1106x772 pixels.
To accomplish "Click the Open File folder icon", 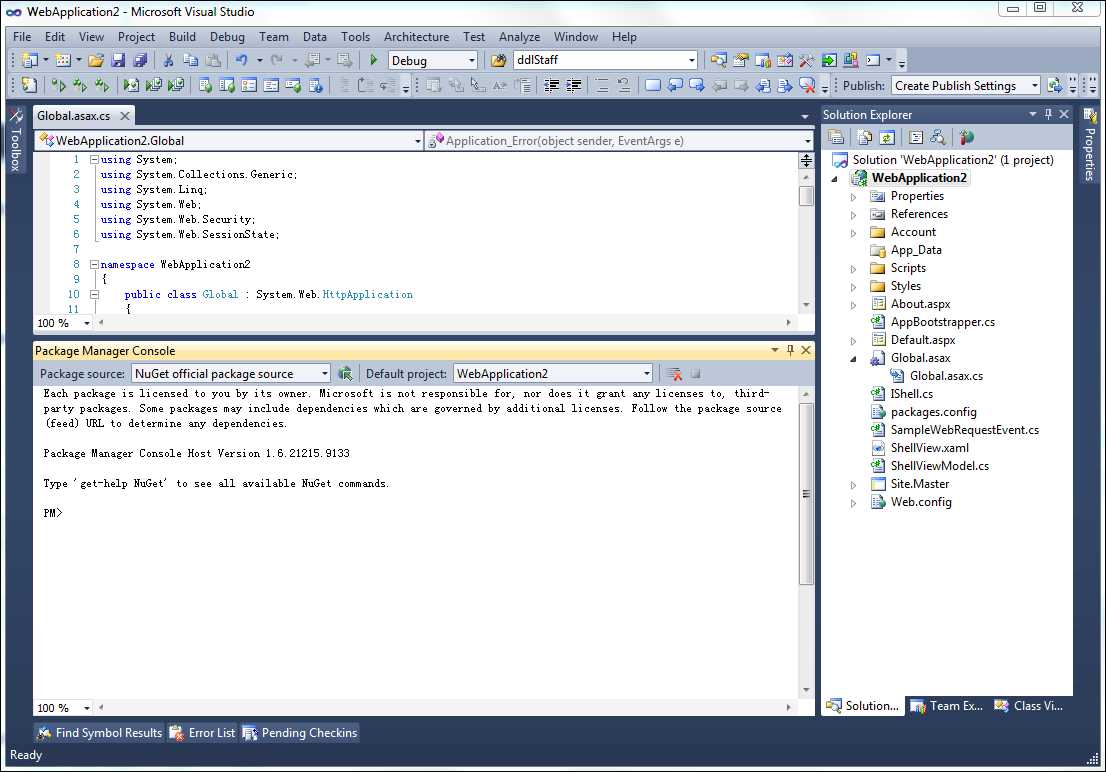I will (x=96, y=61).
